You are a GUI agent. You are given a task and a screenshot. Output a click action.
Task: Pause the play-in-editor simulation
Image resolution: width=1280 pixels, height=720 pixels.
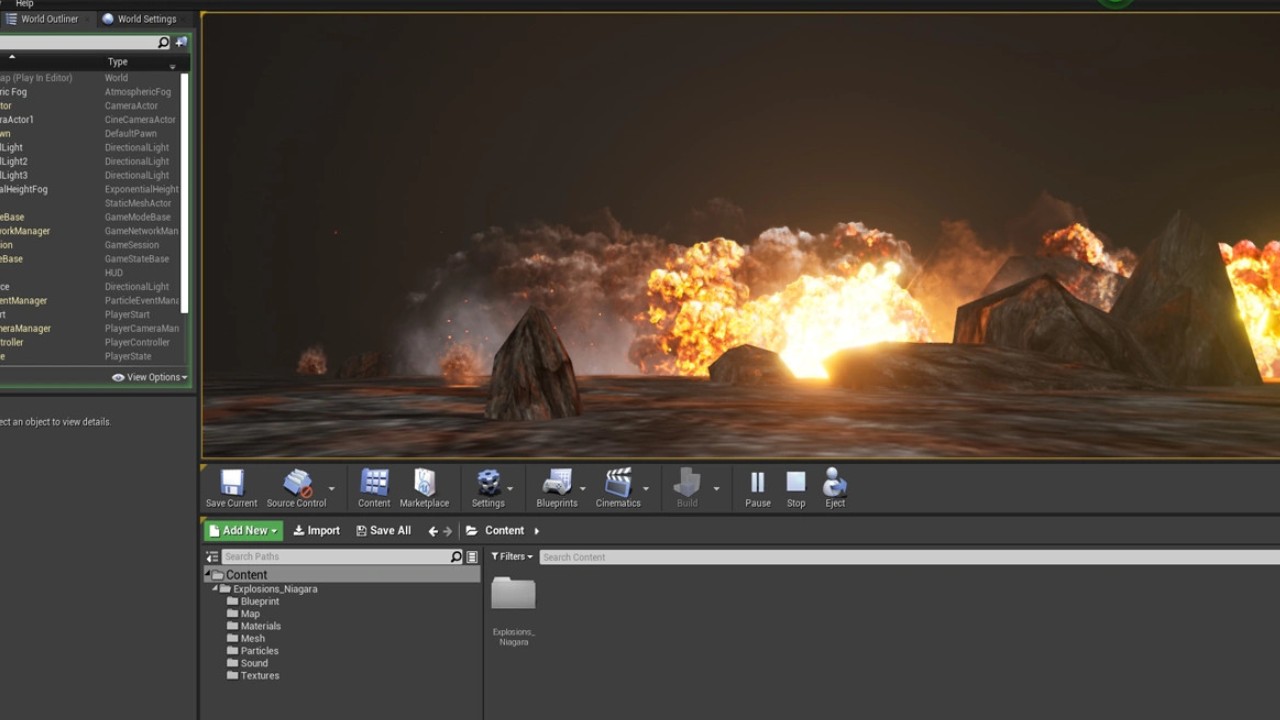[x=757, y=484]
